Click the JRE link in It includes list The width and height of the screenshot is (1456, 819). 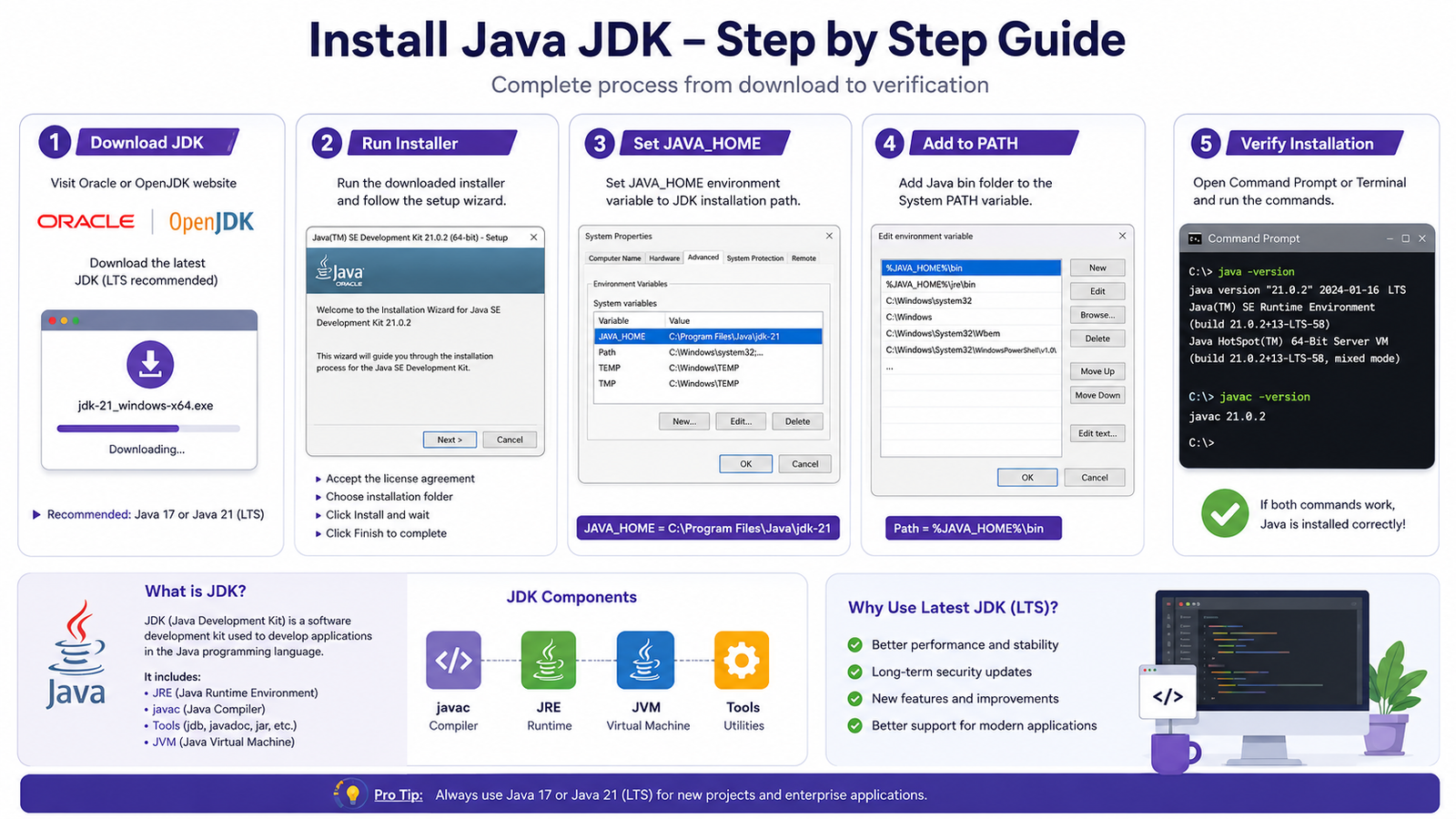click(162, 693)
